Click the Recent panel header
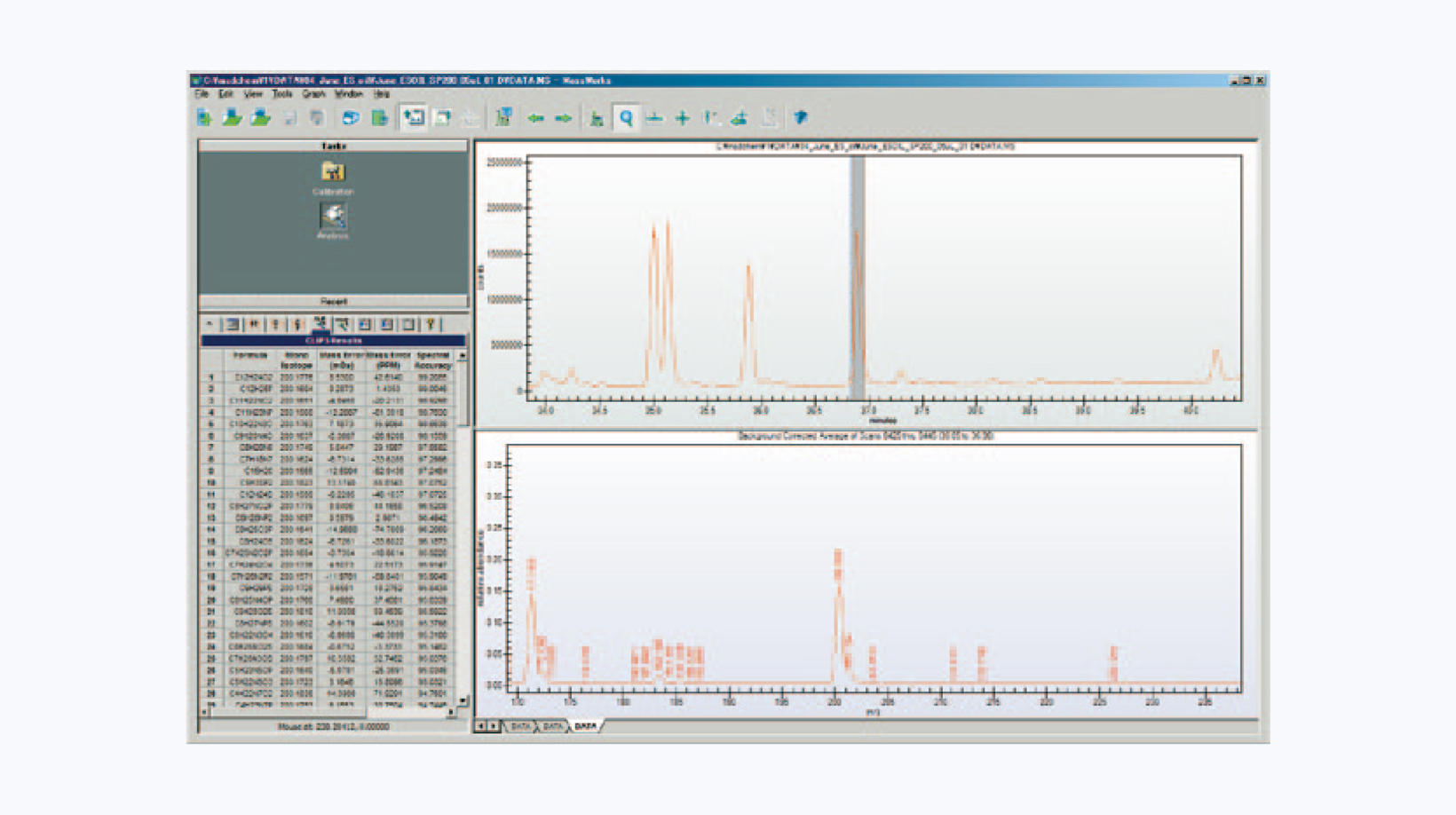Screen dimensions: 1456x815 (333, 301)
